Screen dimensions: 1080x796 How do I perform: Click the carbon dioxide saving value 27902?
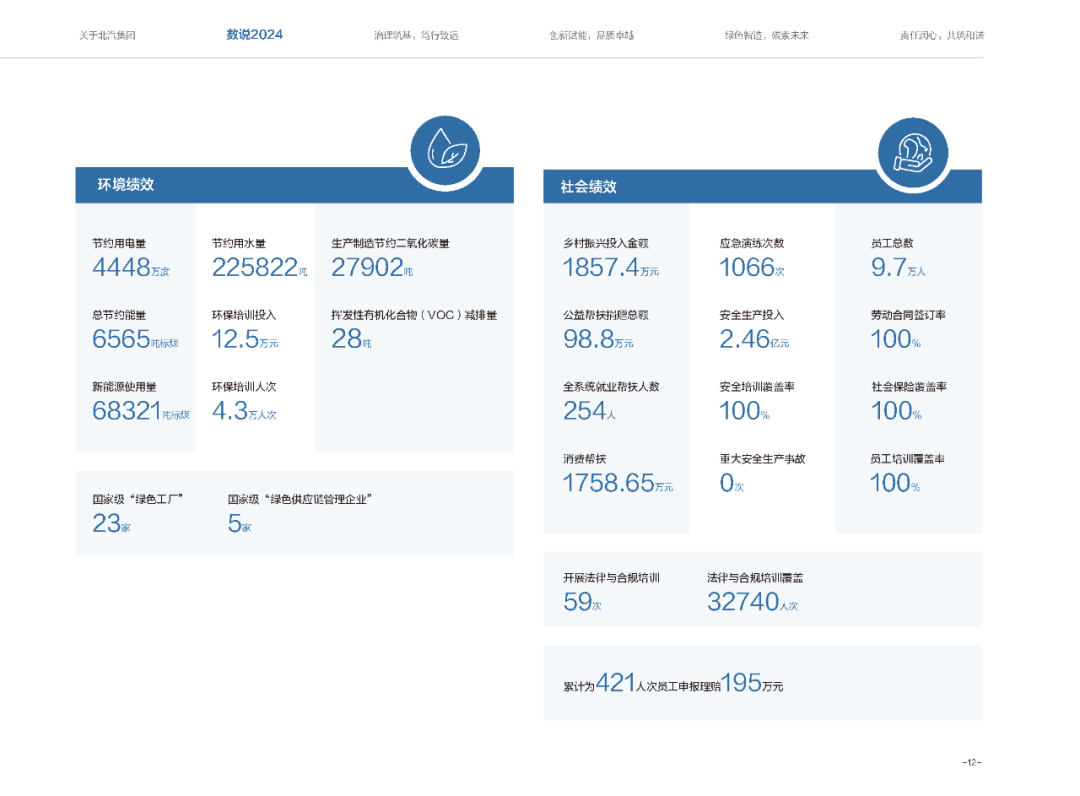pyautogui.click(x=367, y=267)
